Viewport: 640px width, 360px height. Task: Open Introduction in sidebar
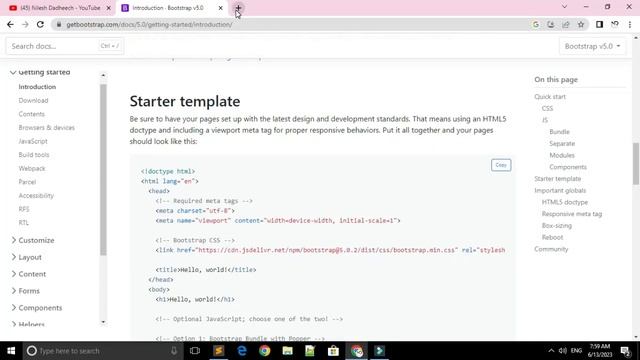[37, 87]
